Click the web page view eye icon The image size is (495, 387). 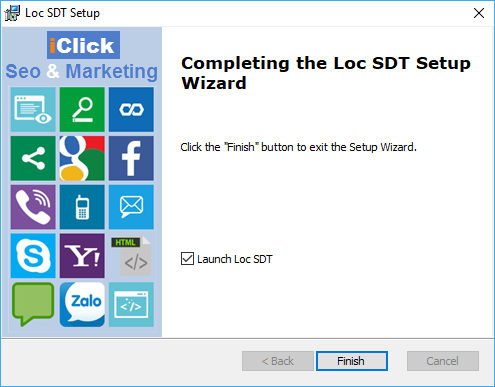[x=33, y=110]
